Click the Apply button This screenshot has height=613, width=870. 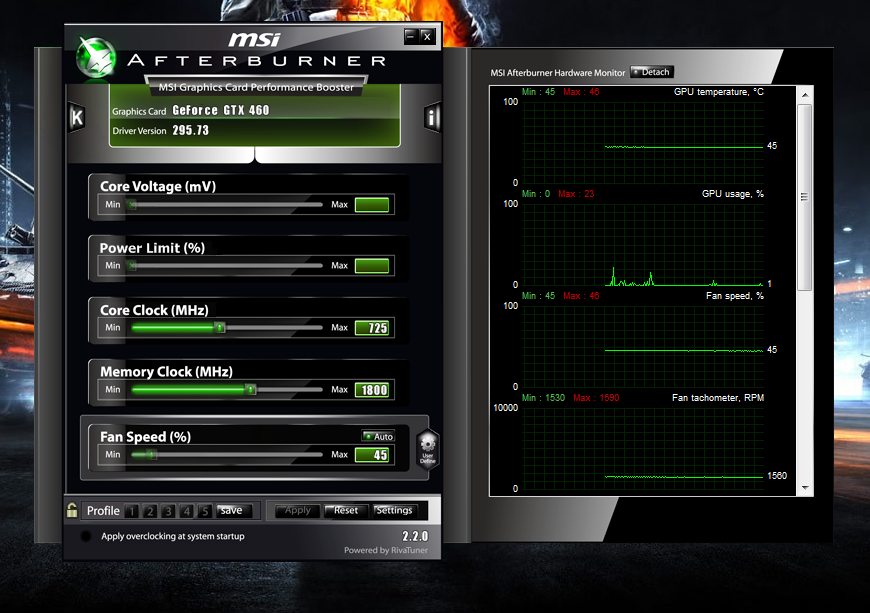point(298,510)
